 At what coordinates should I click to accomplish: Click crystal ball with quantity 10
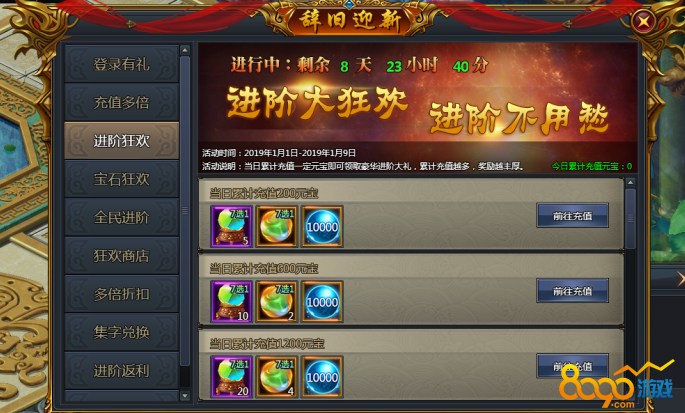[231, 302]
